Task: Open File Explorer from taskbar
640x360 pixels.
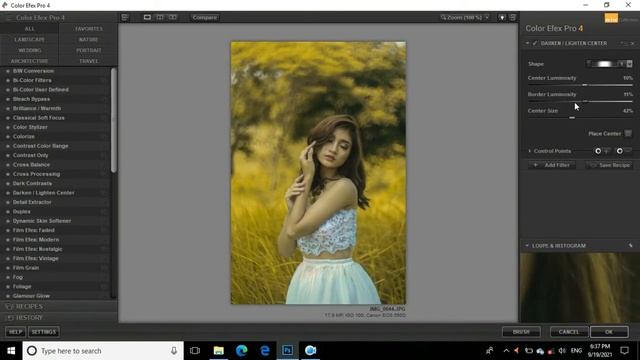Action: 219,351
